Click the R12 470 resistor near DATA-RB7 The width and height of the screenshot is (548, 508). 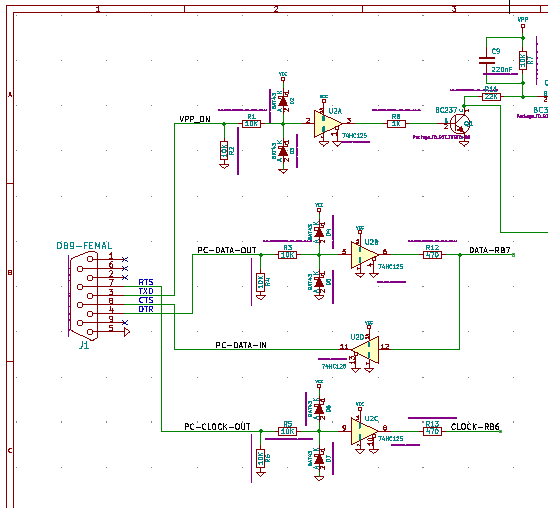[432, 255]
